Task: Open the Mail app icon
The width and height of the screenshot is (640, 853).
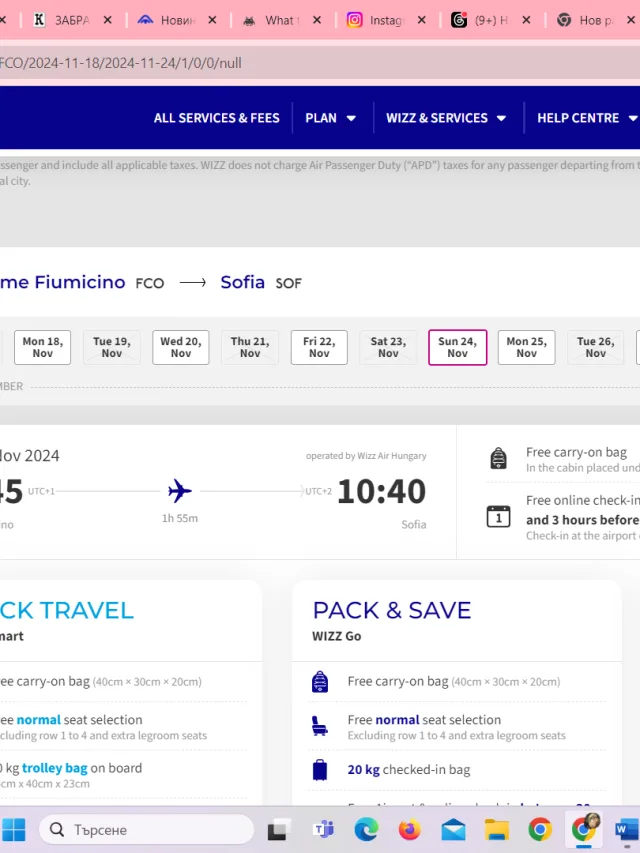Action: click(x=453, y=830)
